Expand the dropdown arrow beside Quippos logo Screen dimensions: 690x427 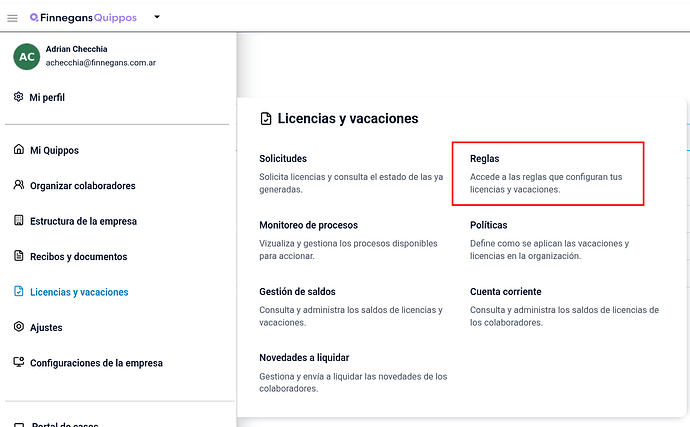157,17
